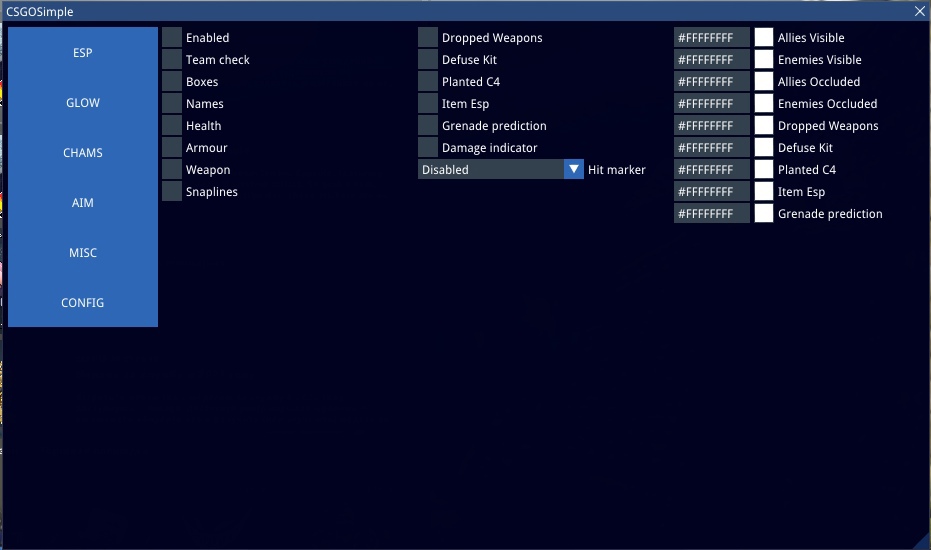Switch to the GLOW tab

83,102
